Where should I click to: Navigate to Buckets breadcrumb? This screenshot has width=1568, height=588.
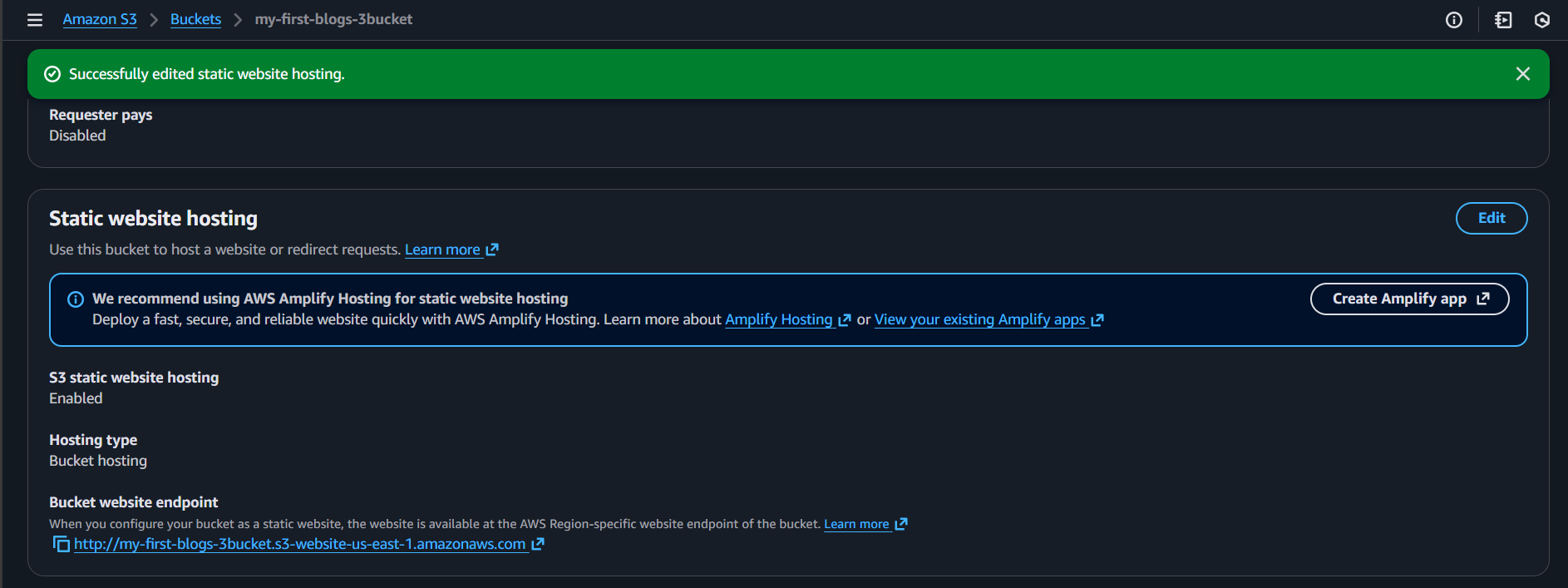(x=195, y=19)
